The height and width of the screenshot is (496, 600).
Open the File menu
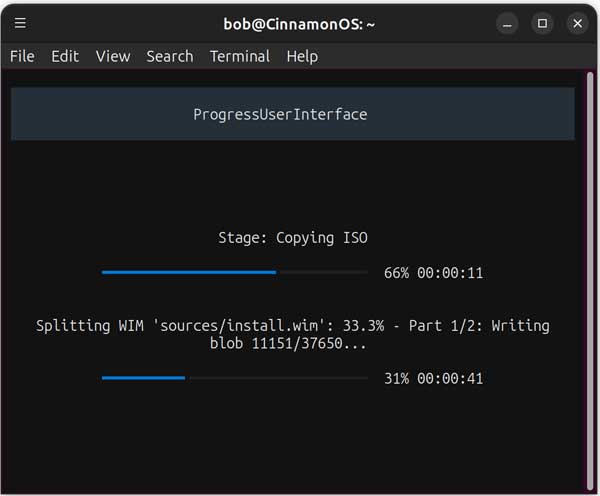[x=22, y=56]
